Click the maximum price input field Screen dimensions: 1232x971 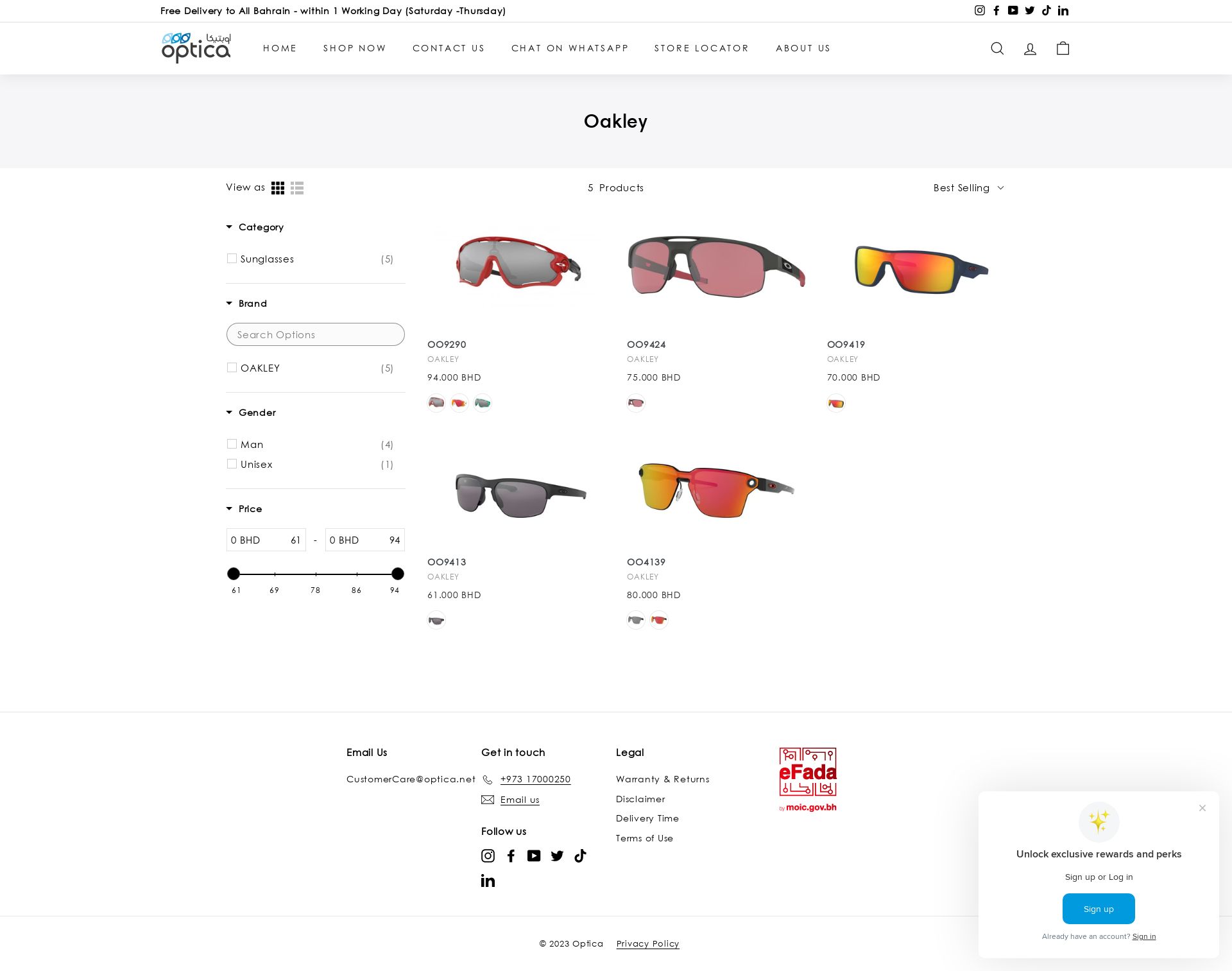pyautogui.click(x=365, y=540)
